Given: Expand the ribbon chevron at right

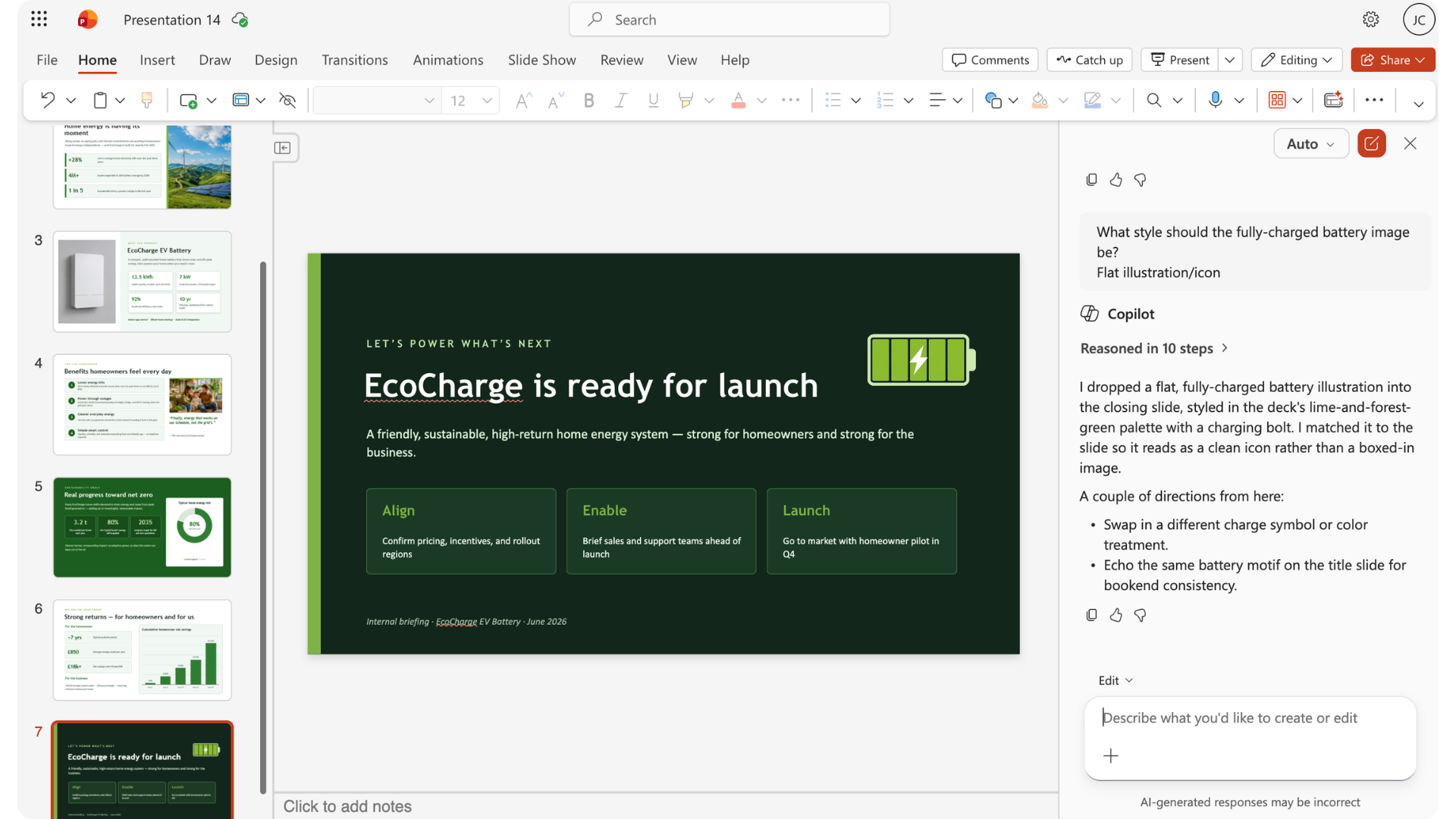Looking at the screenshot, I should pyautogui.click(x=1418, y=104).
